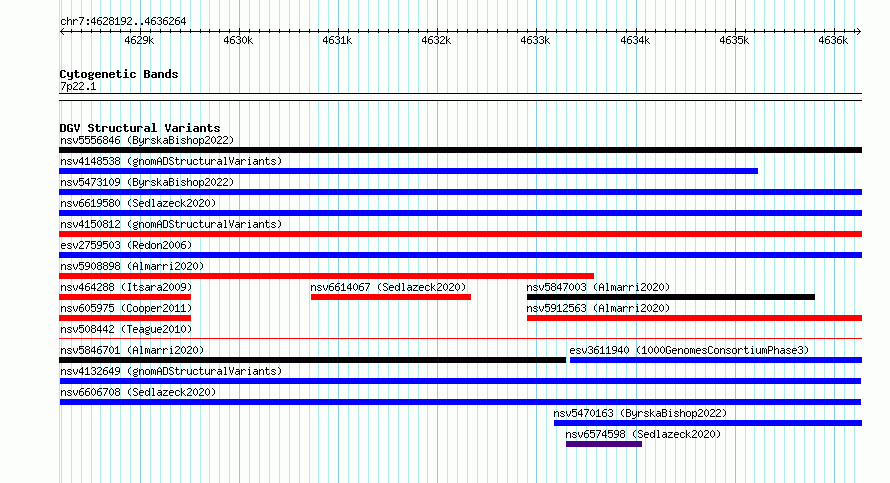
Task: Click the 4636k ruler tick label
Action: [833, 40]
